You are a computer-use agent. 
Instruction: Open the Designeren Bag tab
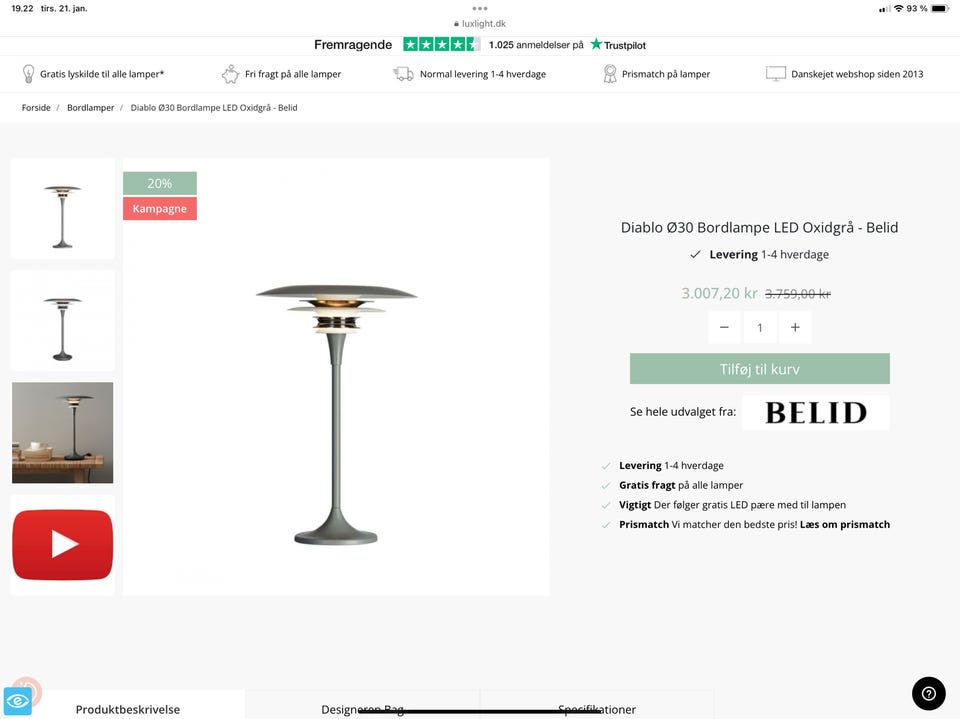tap(362, 708)
